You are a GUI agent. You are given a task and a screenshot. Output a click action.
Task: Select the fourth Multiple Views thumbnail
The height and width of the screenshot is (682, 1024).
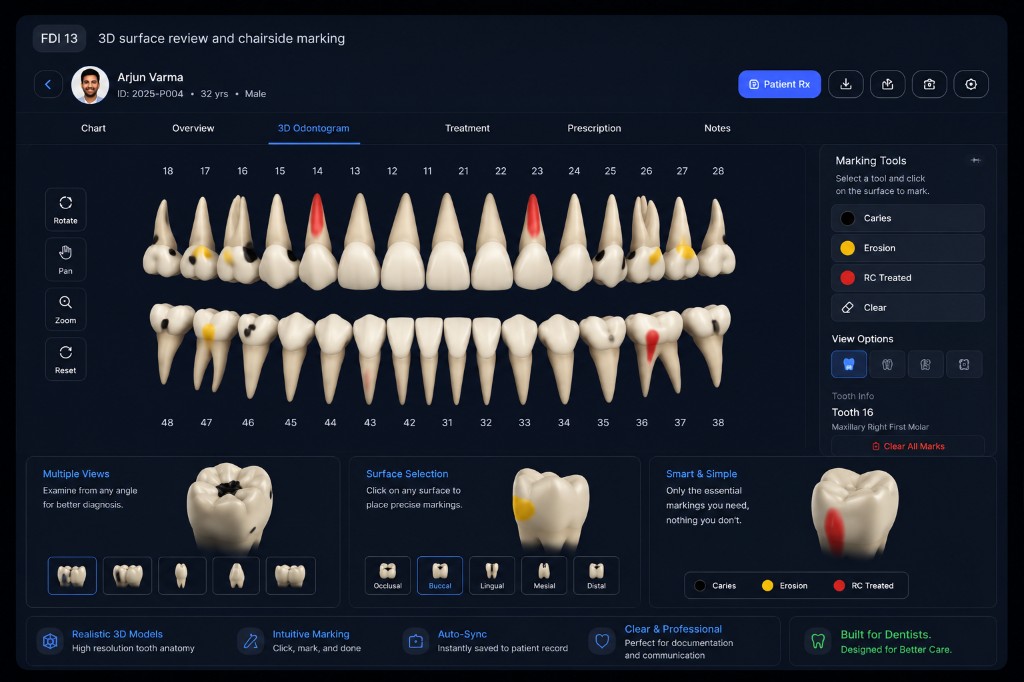click(236, 576)
